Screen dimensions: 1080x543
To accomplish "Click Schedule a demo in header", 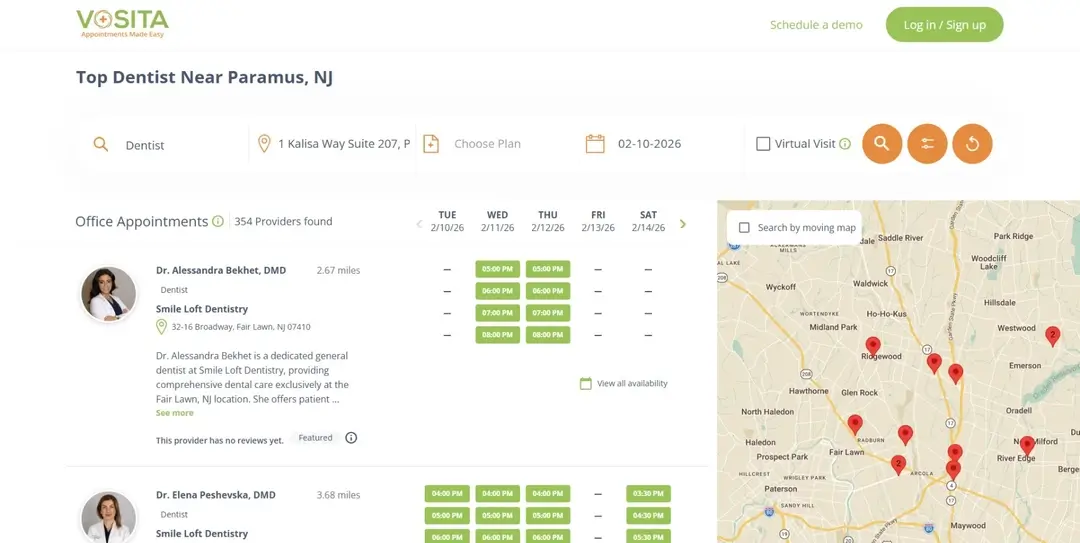I will pyautogui.click(x=816, y=25).
